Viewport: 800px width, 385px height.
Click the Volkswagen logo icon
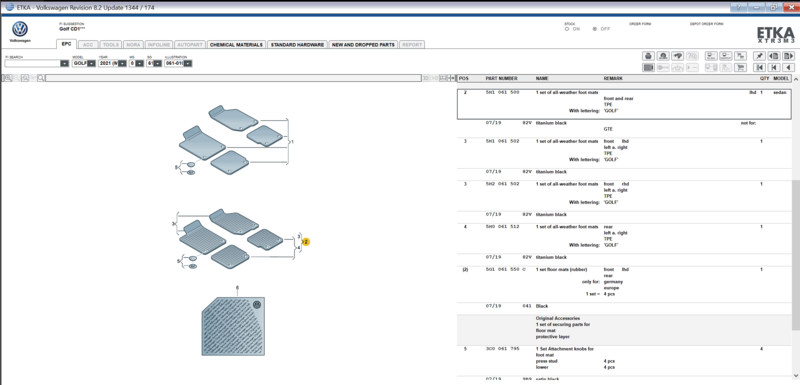[20, 29]
